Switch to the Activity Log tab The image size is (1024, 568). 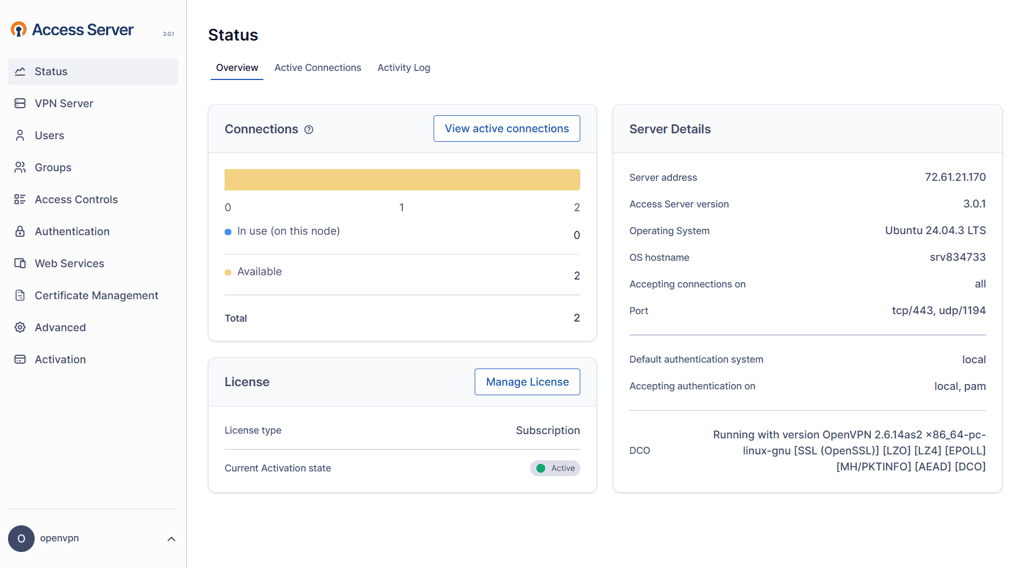[404, 68]
